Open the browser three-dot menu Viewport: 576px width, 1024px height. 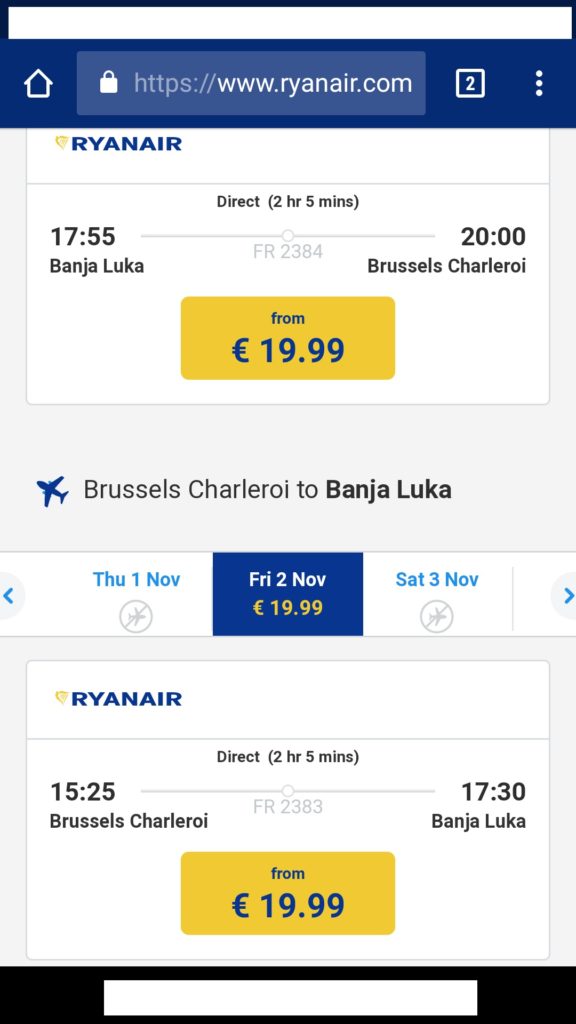click(539, 84)
